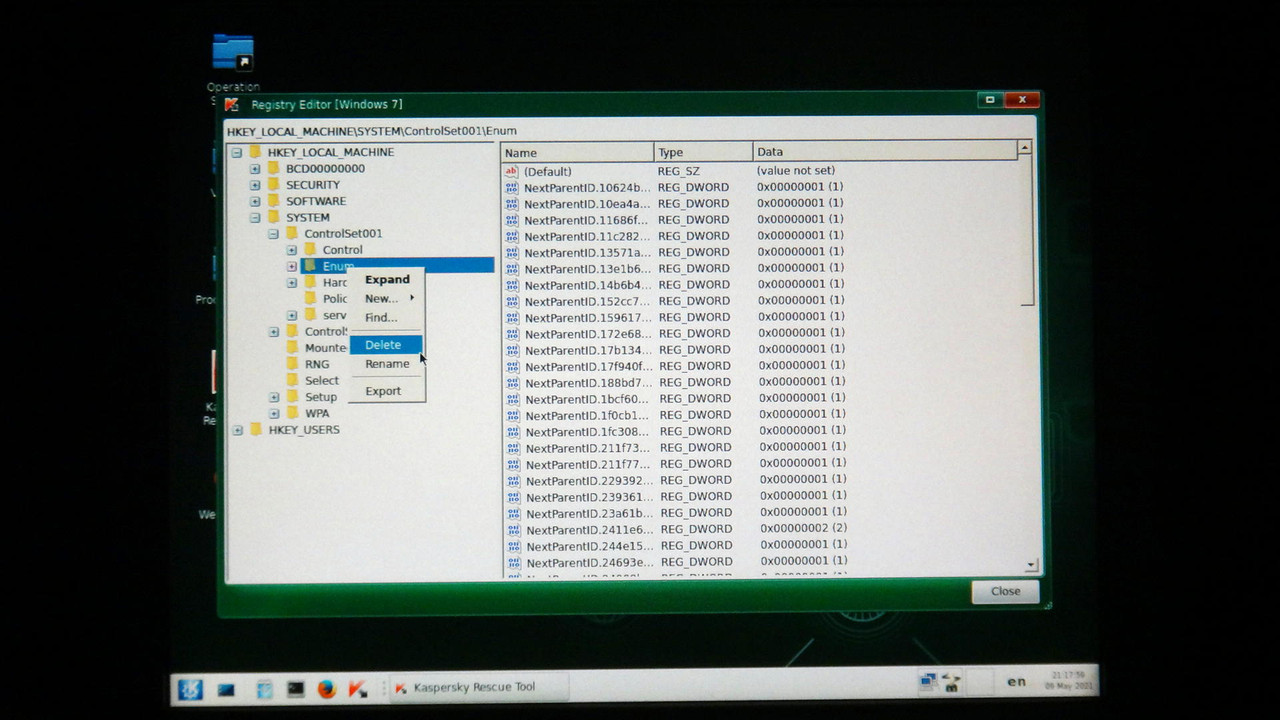1280x720 pixels.
Task: Sort by the Type column header
Action: pyautogui.click(x=703, y=152)
